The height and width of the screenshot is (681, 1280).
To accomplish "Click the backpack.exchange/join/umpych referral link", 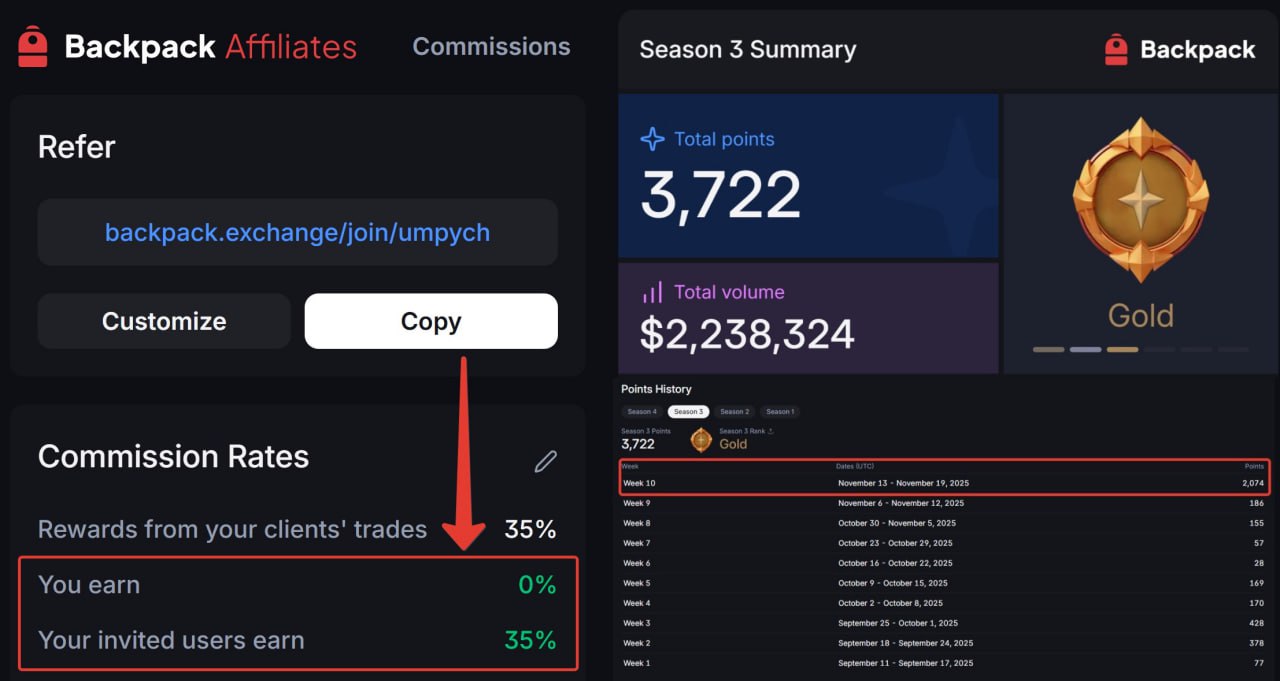I will 297,233.
